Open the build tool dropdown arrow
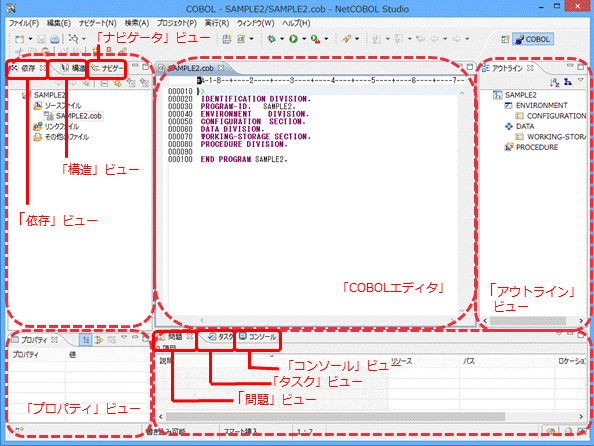This screenshot has height=446, width=594. point(84,39)
